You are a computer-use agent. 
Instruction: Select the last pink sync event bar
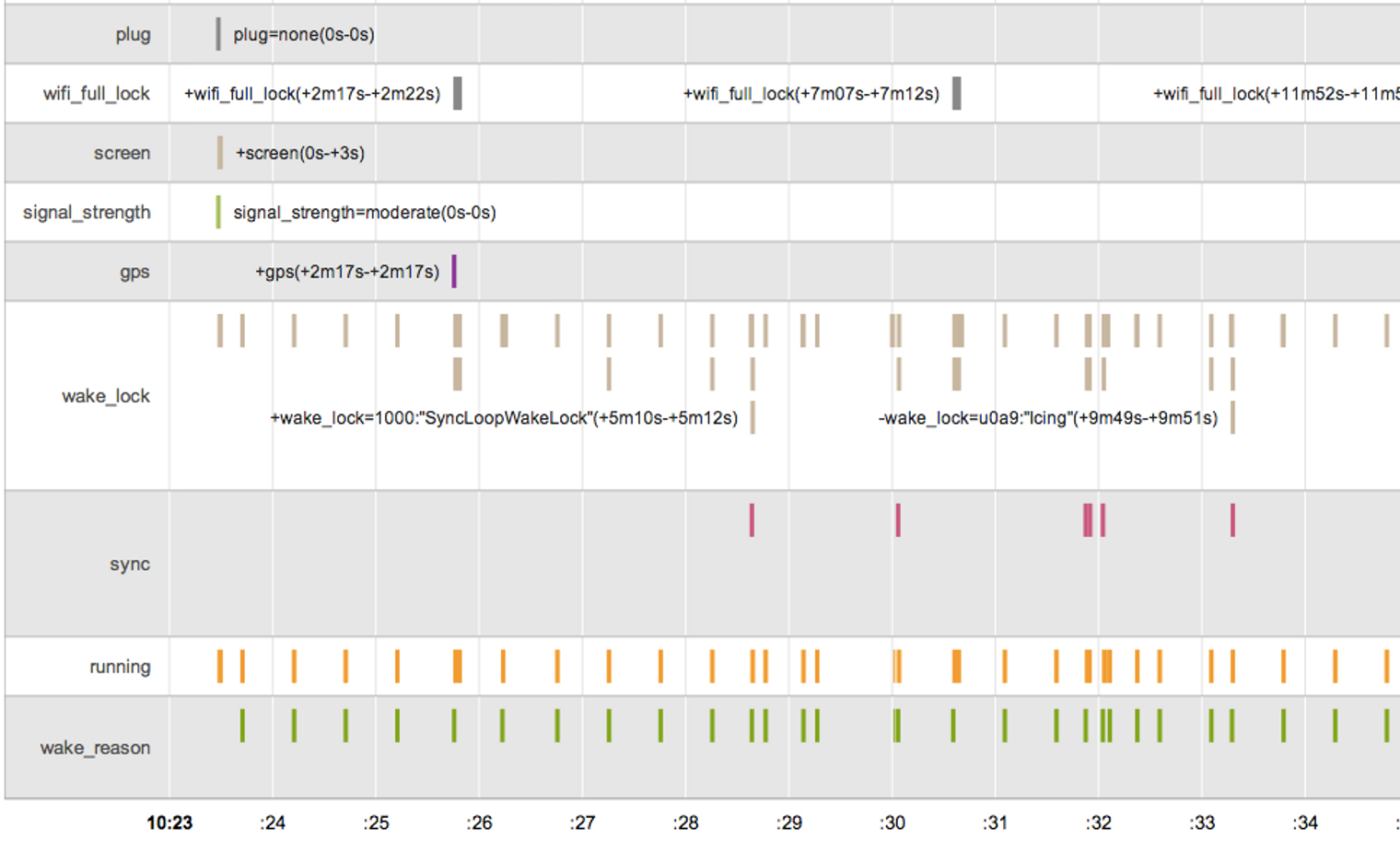coord(1232,520)
